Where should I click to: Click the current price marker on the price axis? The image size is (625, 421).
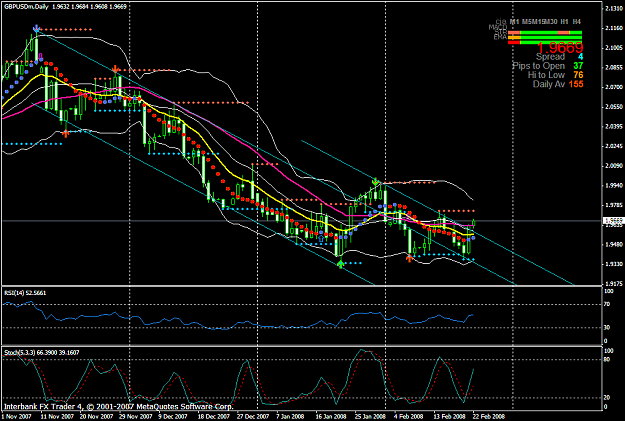click(x=613, y=220)
